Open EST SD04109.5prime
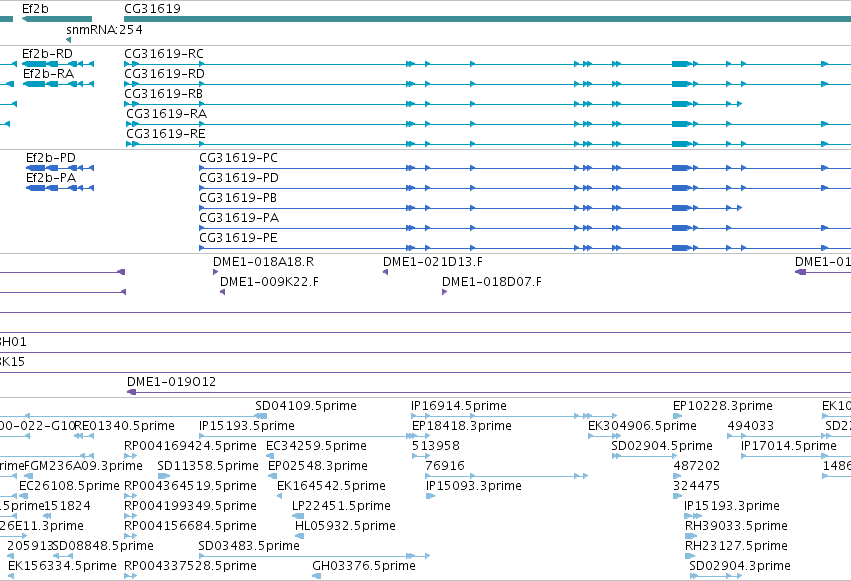Image resolution: width=851 pixels, height=581 pixels. pyautogui.click(x=306, y=406)
